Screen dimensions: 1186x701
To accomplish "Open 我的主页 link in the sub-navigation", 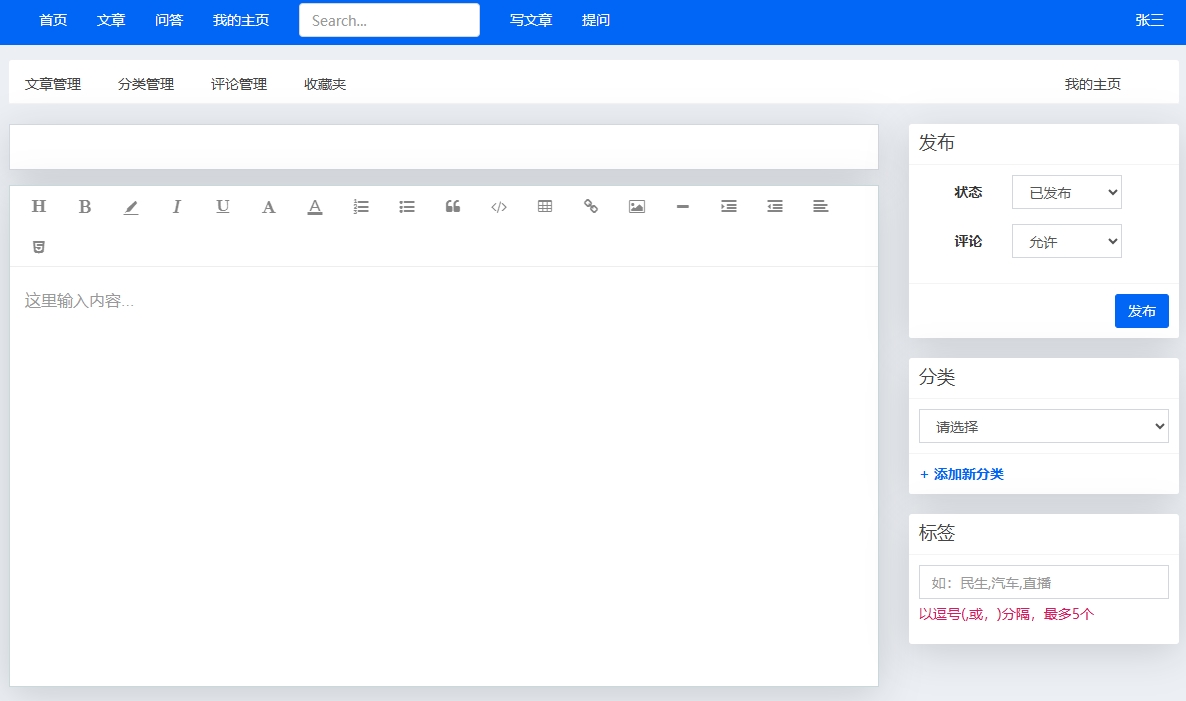I will (x=1092, y=84).
